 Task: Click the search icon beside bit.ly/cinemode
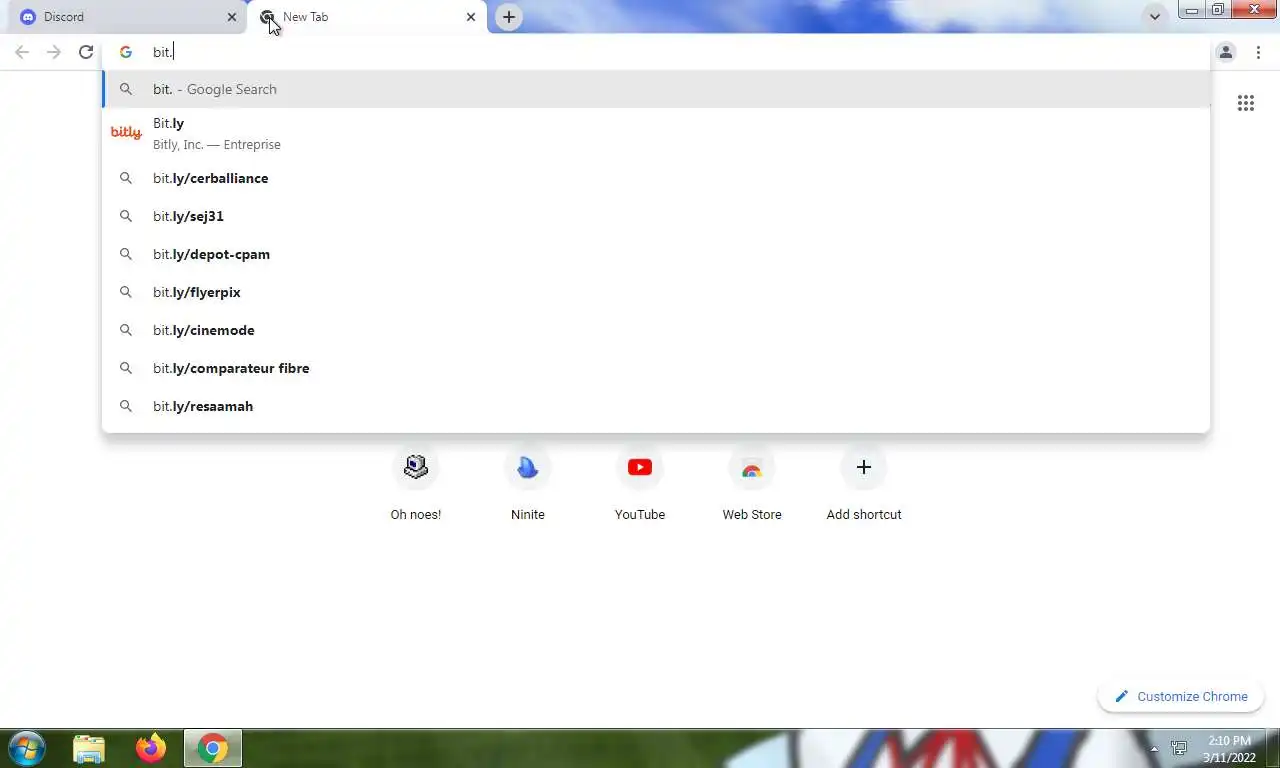pyautogui.click(x=126, y=330)
